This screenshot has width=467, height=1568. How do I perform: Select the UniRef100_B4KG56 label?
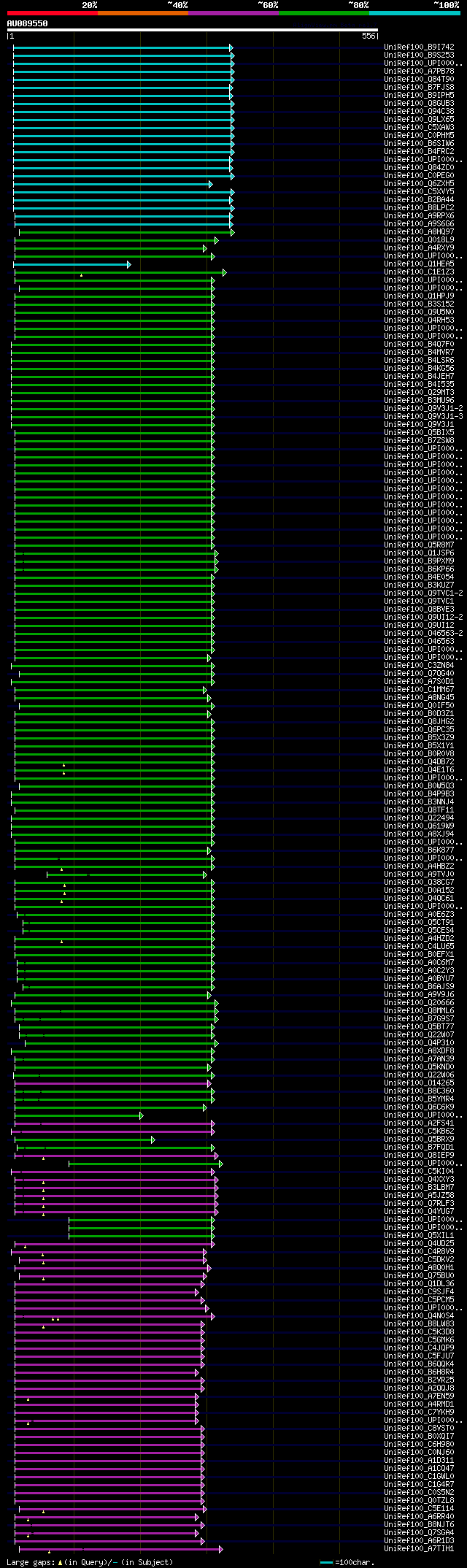[x=419, y=368]
